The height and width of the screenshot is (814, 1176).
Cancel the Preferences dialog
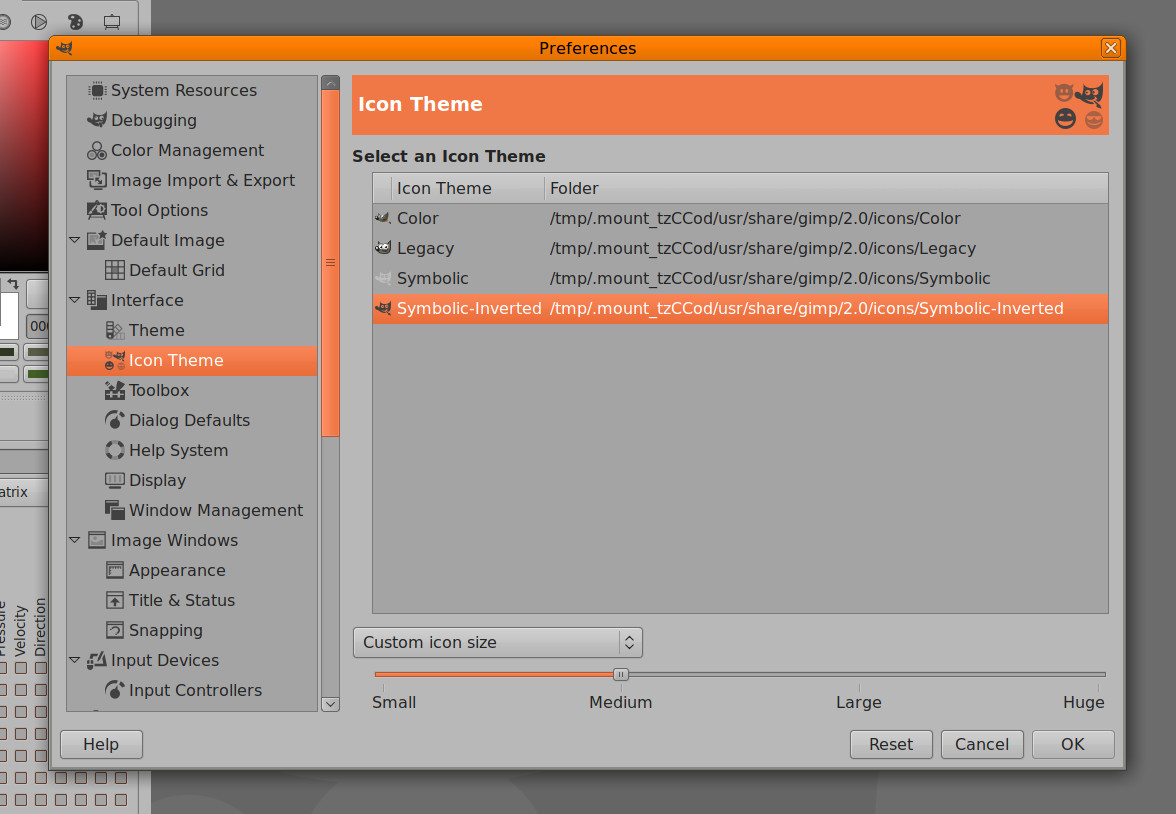pyautogui.click(x=982, y=744)
